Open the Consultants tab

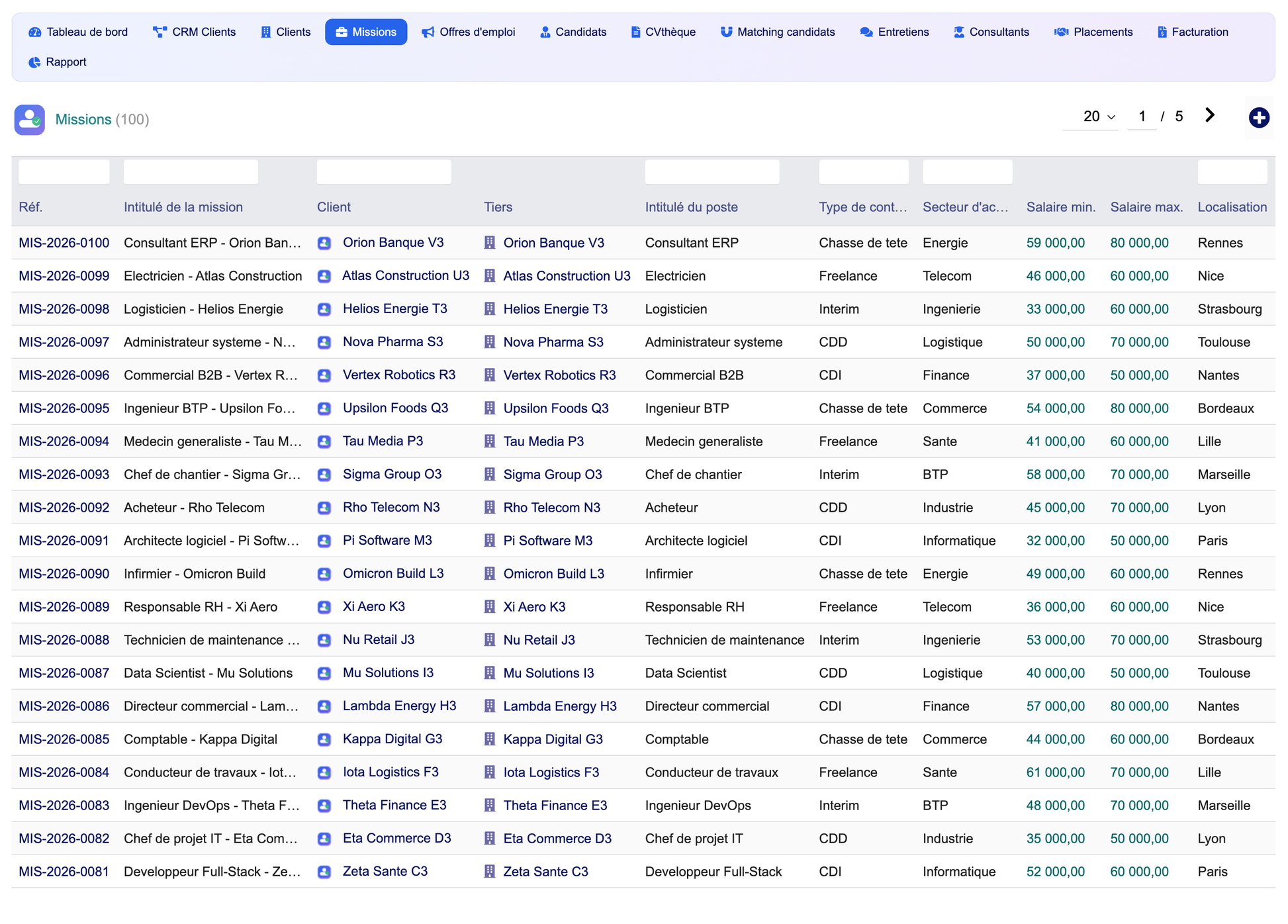pos(991,32)
